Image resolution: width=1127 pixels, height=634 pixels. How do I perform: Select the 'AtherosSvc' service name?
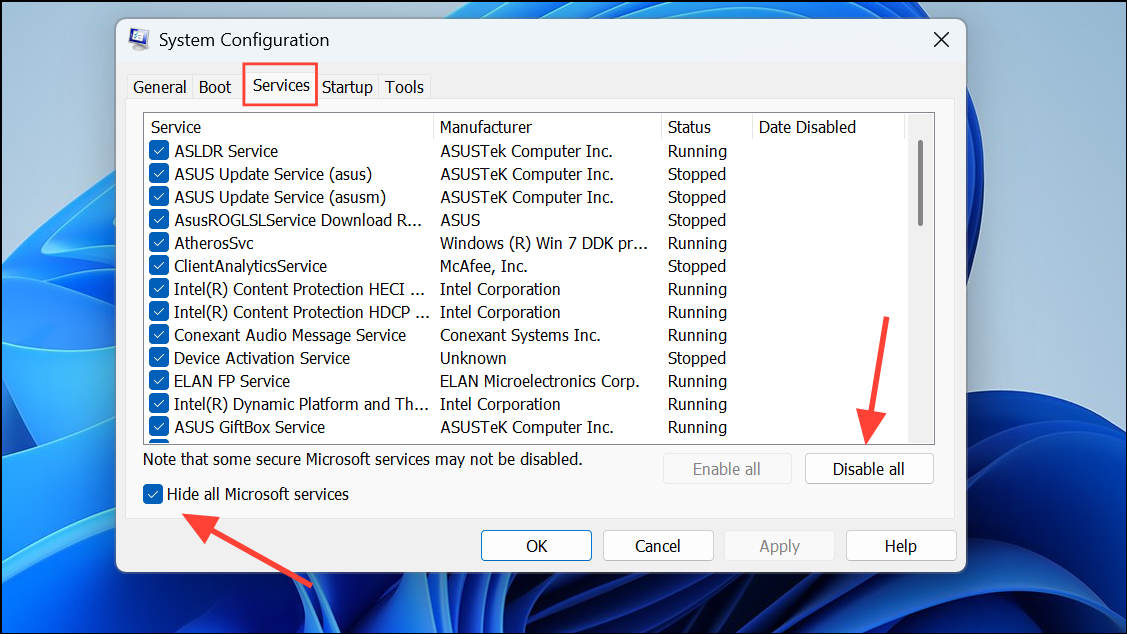(213, 243)
